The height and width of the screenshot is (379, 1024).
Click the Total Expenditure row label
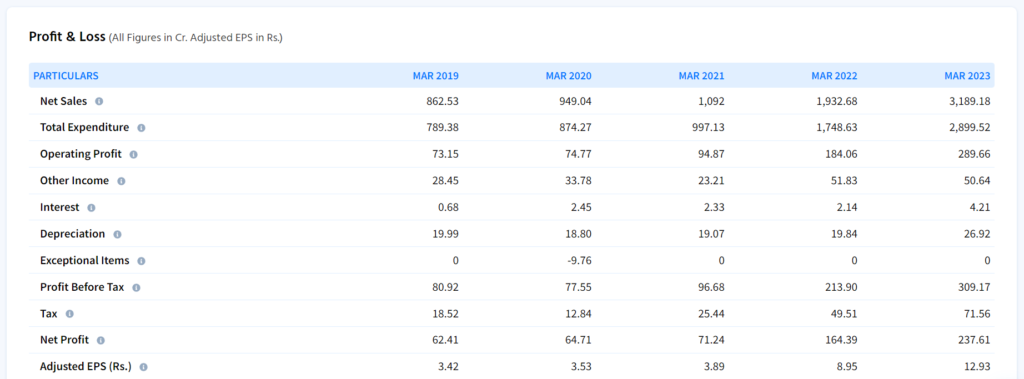(x=84, y=127)
